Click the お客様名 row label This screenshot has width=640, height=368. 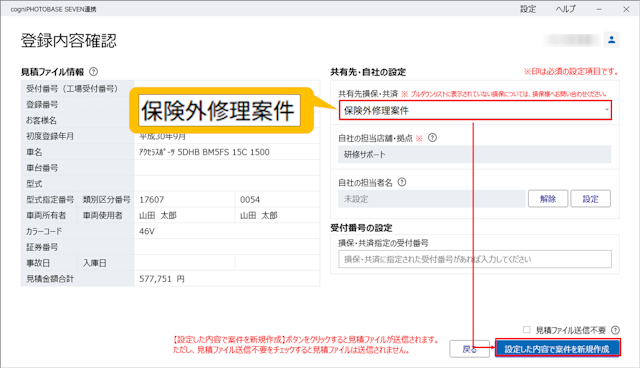click(41, 120)
